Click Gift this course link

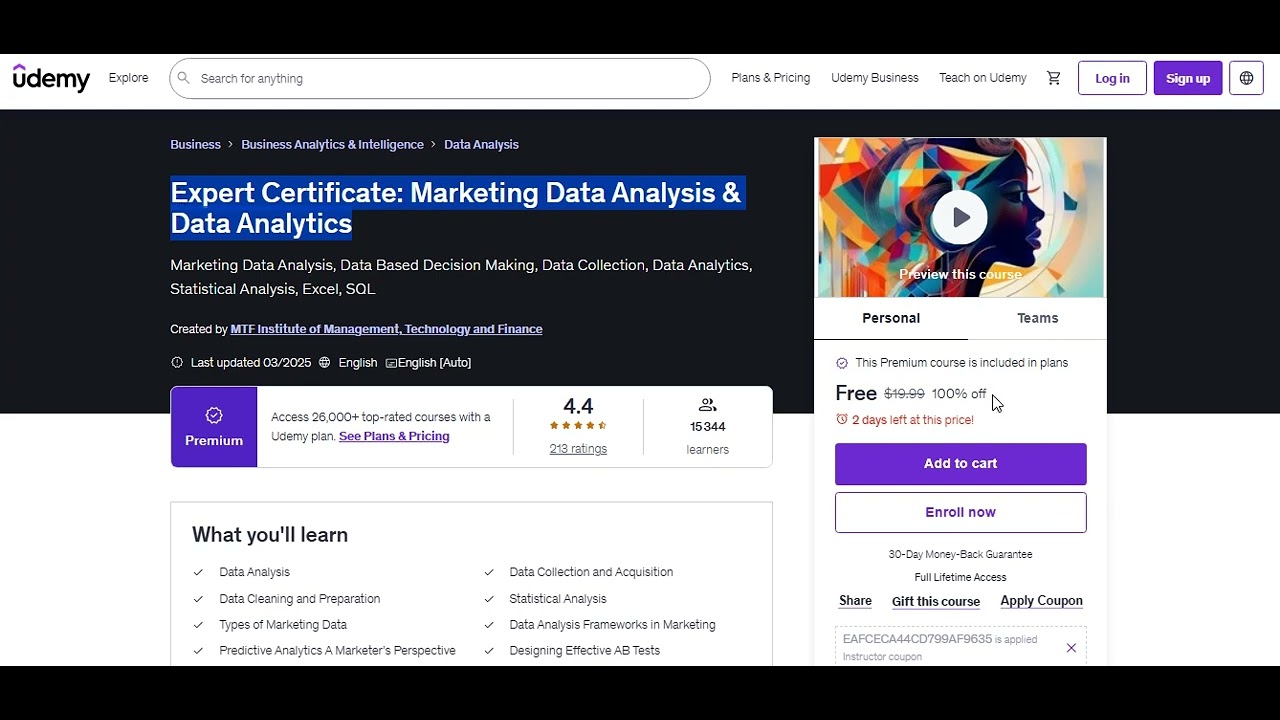[x=936, y=601]
